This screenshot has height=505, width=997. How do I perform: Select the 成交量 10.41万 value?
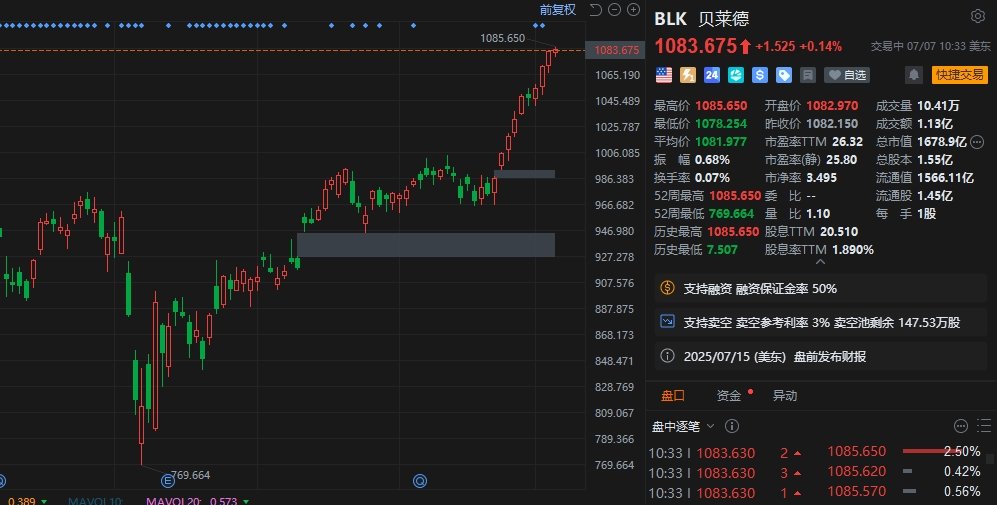coord(938,106)
